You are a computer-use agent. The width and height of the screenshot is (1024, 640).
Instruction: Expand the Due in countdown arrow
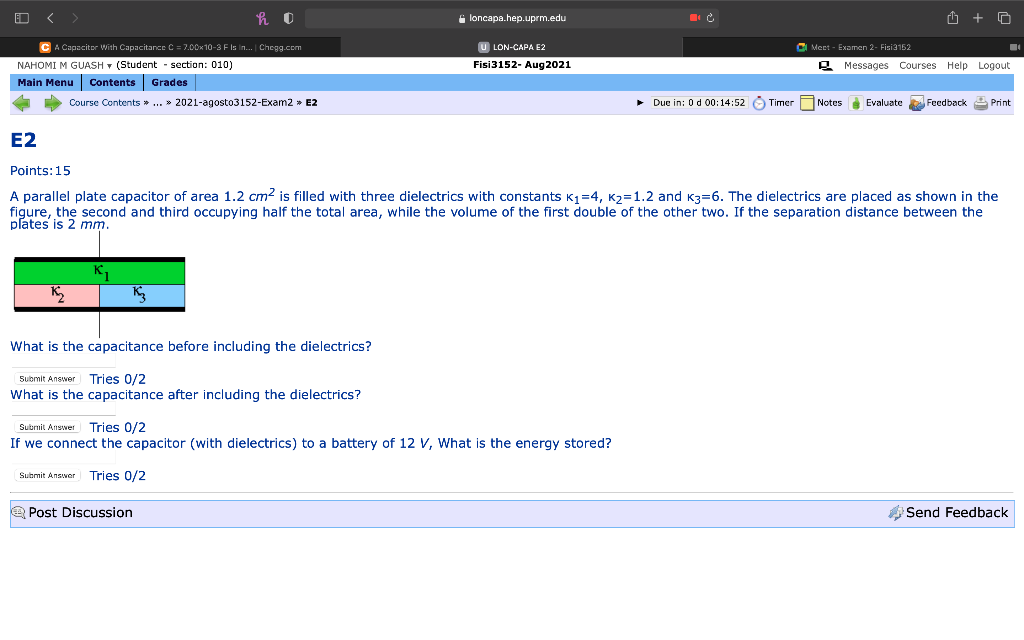(x=642, y=102)
